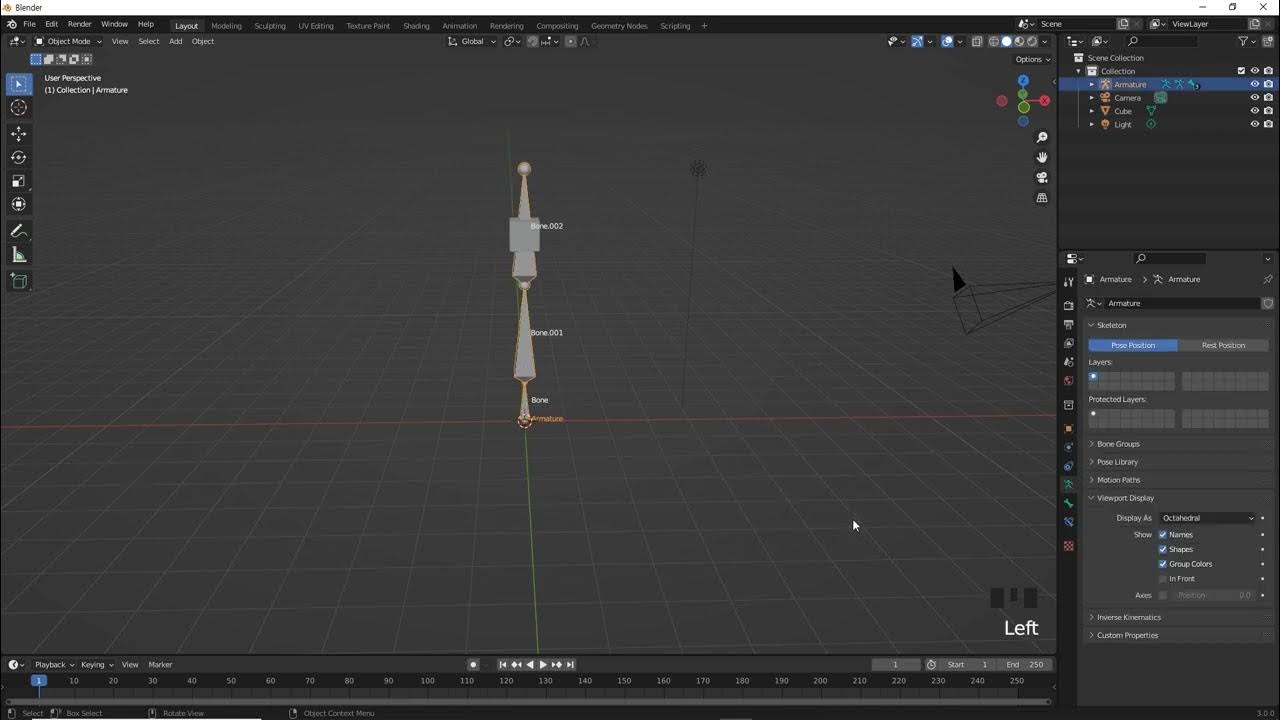
Task: Click the Rest Position button
Action: tap(1223, 345)
